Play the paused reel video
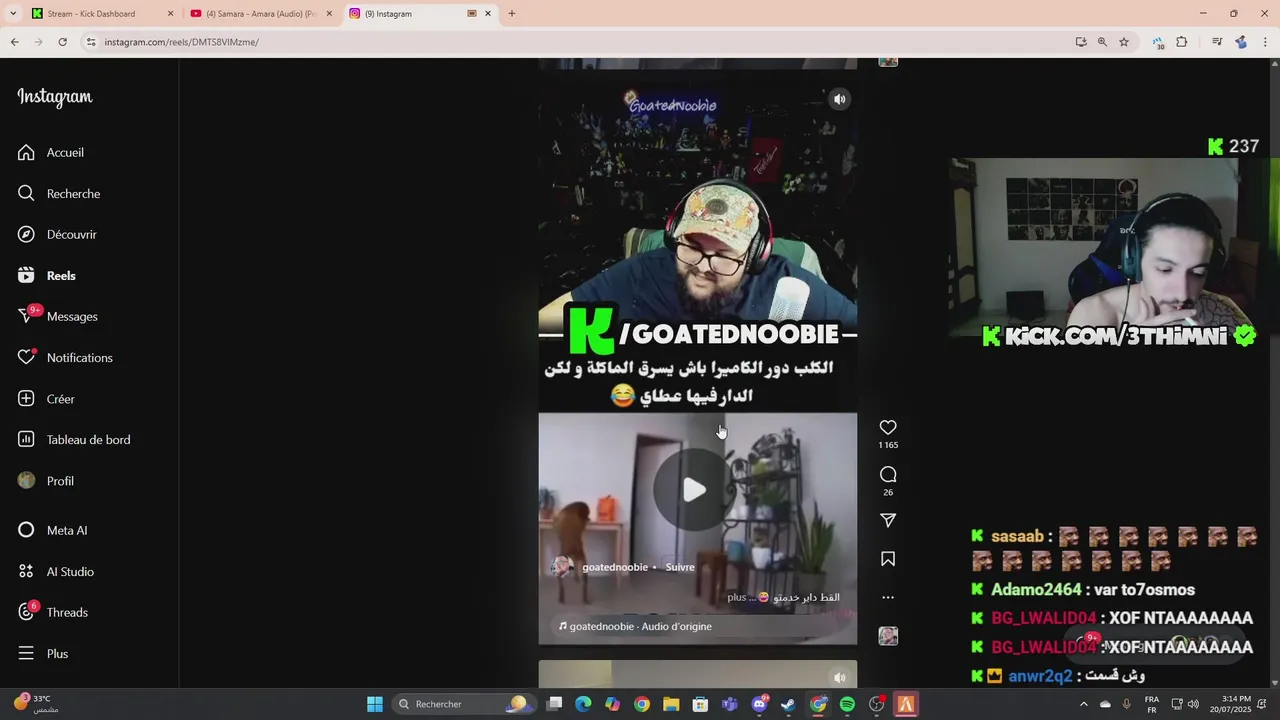 tap(694, 489)
